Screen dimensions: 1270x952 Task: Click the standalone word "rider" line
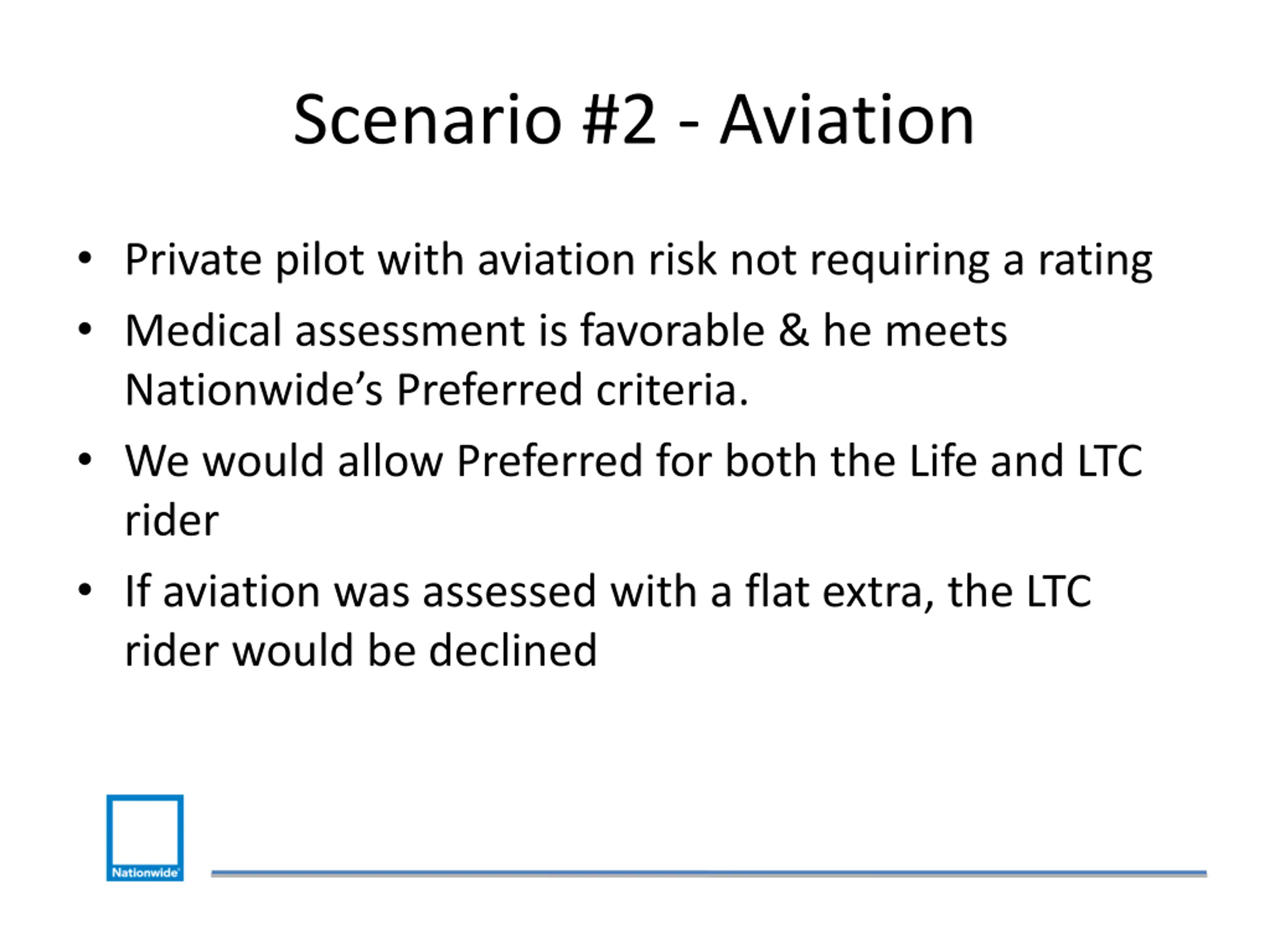click(x=172, y=521)
